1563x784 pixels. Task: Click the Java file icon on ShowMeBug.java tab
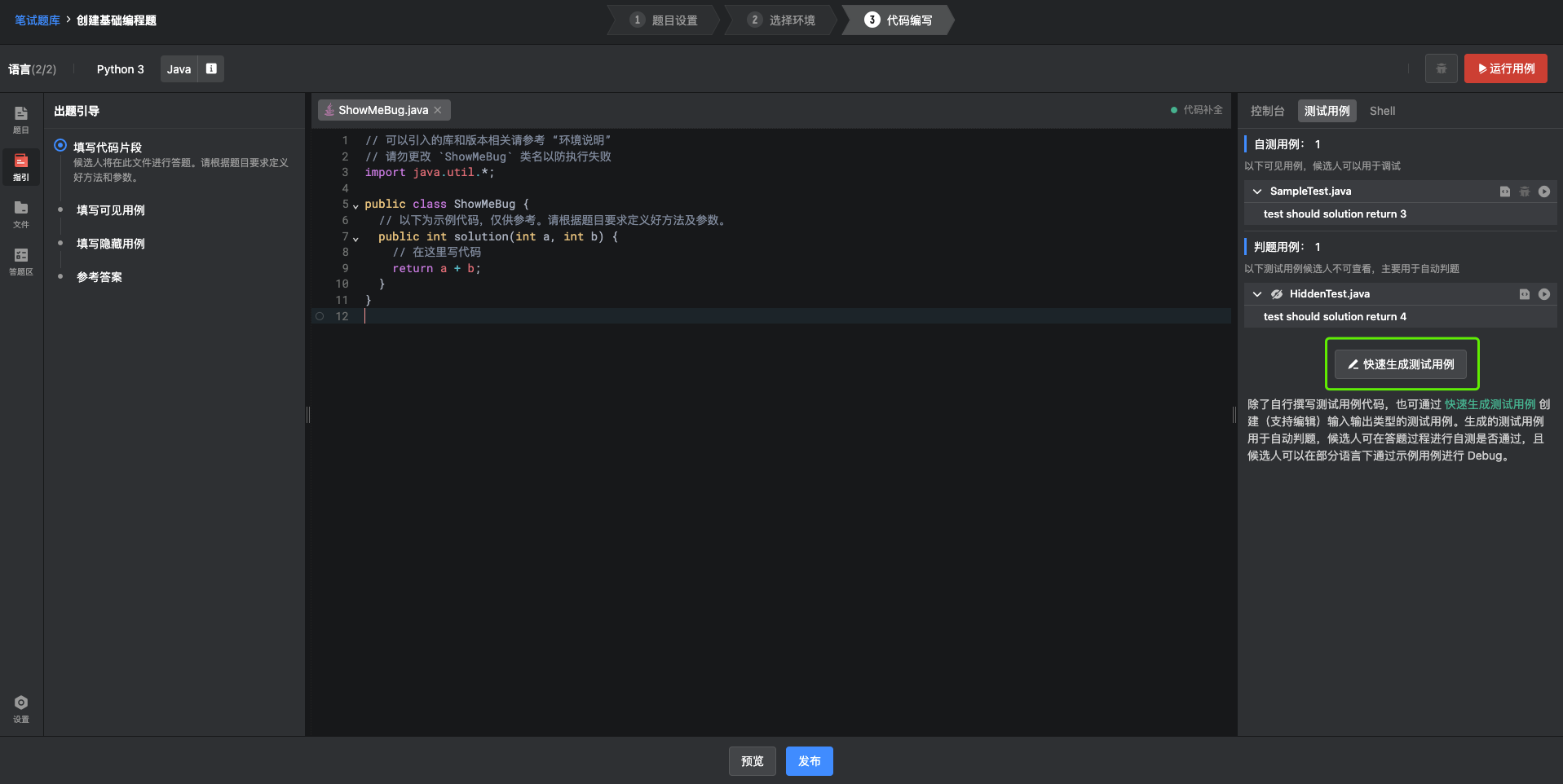pos(329,110)
